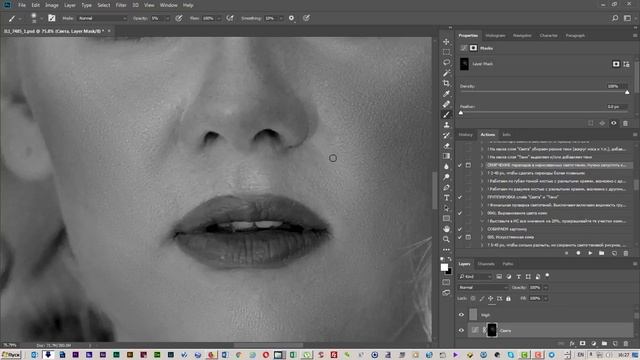Open the Edit Toolbar three-dots button
This screenshot has height=360, width=640.
(x=447, y=249)
